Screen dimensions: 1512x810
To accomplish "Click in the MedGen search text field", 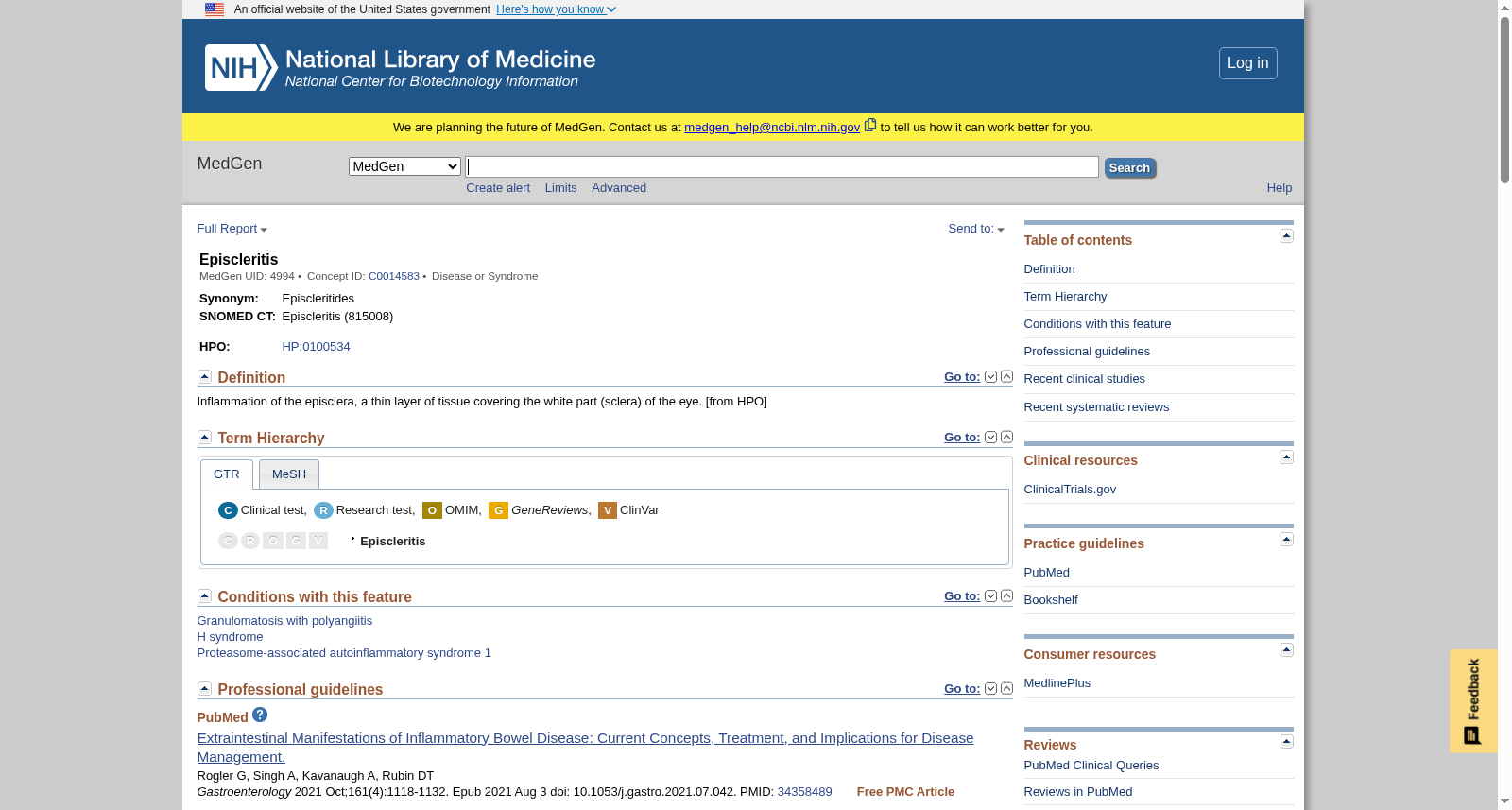I will 782,167.
